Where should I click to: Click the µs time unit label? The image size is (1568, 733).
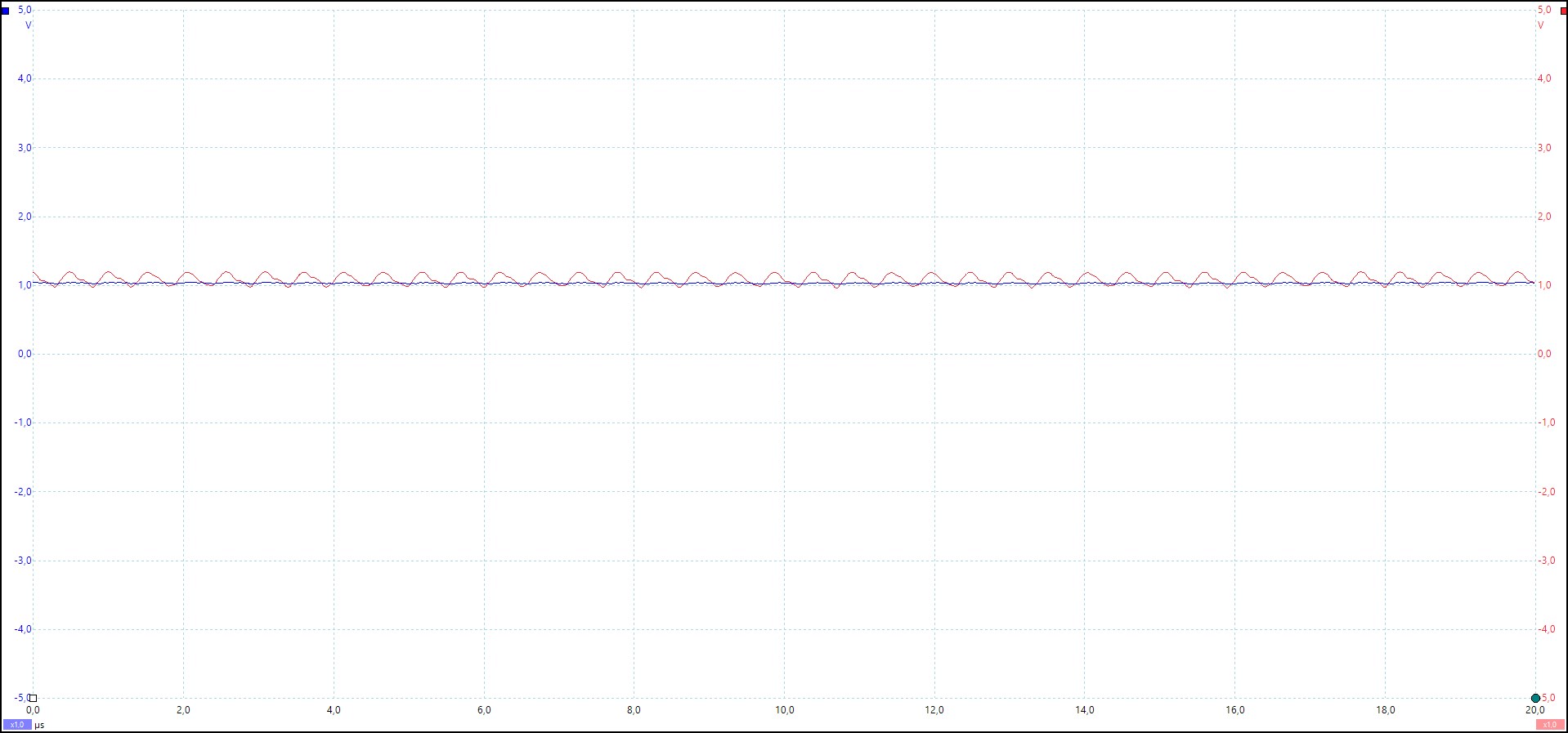(x=39, y=725)
